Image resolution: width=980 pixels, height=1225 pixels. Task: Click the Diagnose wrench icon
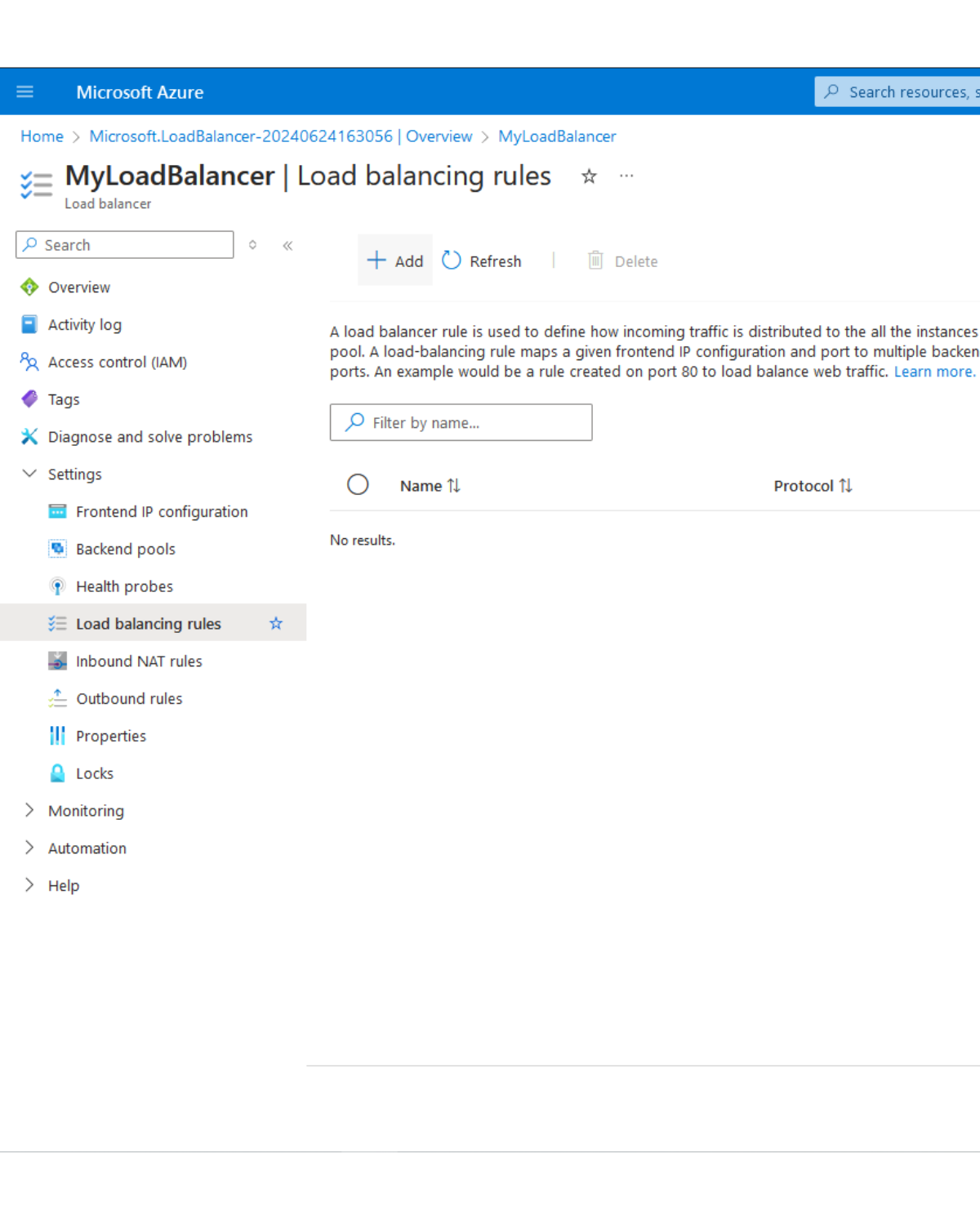click(29, 436)
